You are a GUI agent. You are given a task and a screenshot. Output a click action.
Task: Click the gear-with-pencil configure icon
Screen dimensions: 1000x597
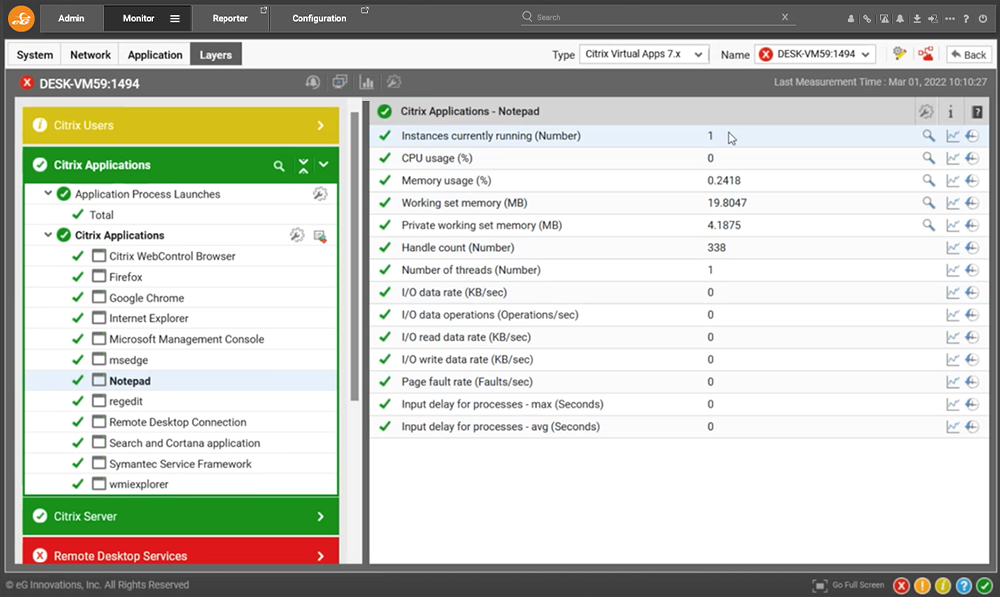click(900, 54)
